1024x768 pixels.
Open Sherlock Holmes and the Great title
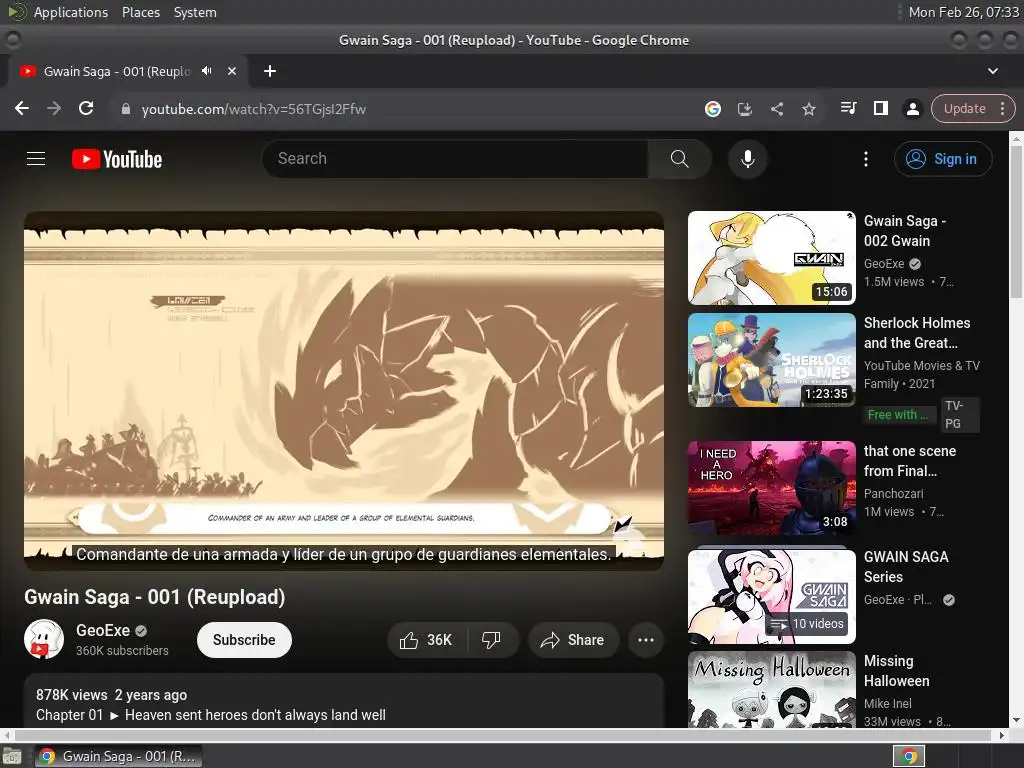coord(917,332)
